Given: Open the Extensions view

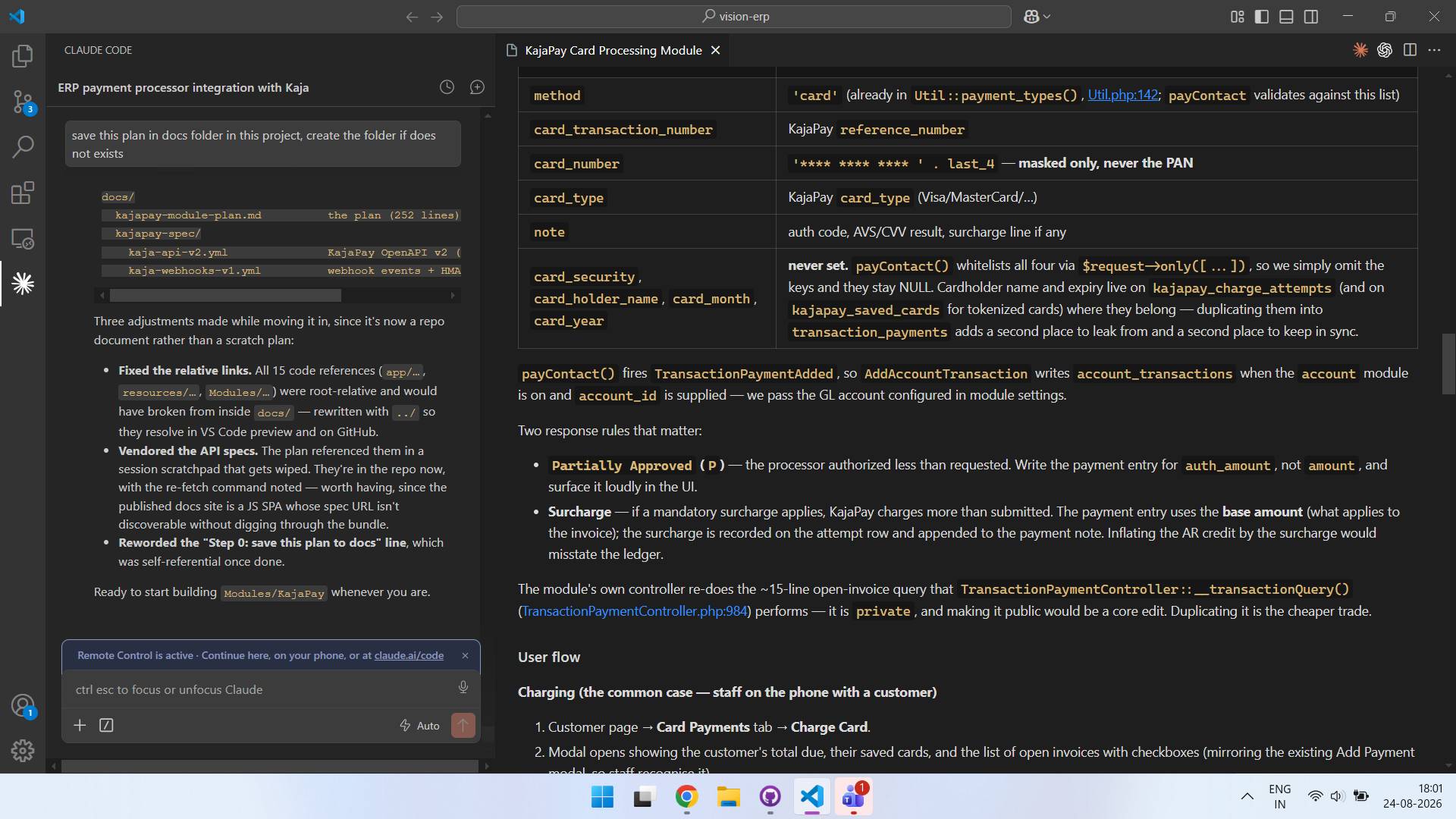Looking at the screenshot, I should pos(23,193).
